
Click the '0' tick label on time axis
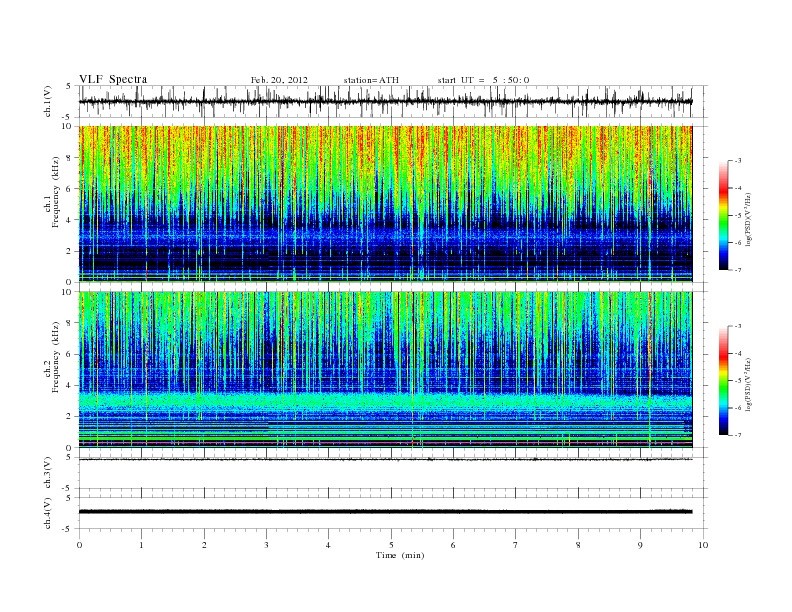pos(79,545)
